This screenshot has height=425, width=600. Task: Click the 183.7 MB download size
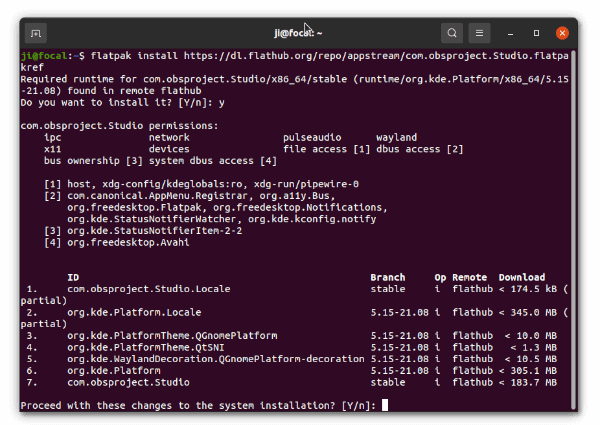(533, 382)
